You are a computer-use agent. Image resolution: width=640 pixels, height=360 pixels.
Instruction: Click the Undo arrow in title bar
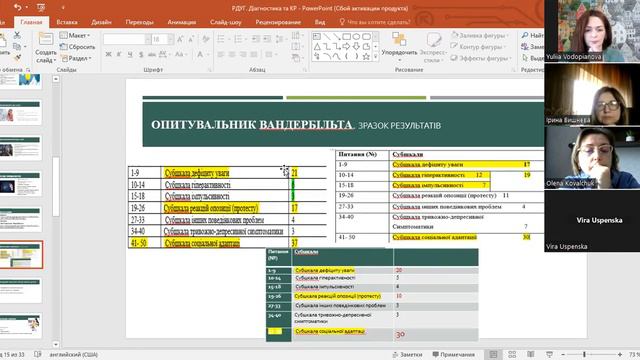point(17,7)
